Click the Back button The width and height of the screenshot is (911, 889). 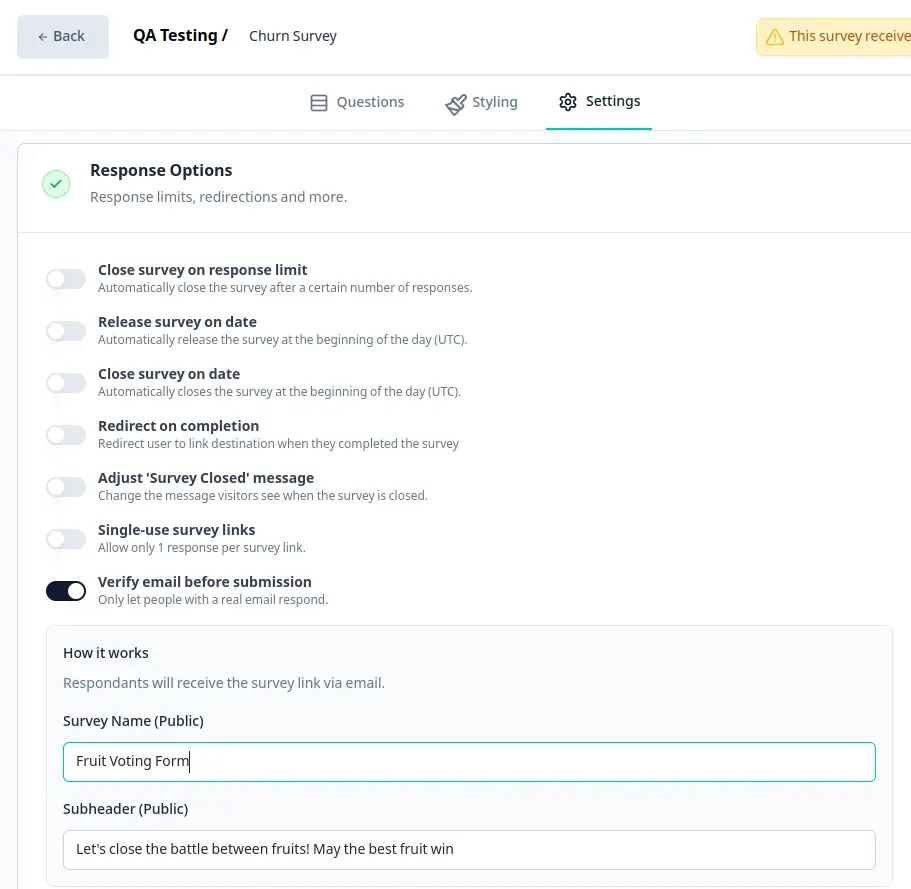point(63,37)
